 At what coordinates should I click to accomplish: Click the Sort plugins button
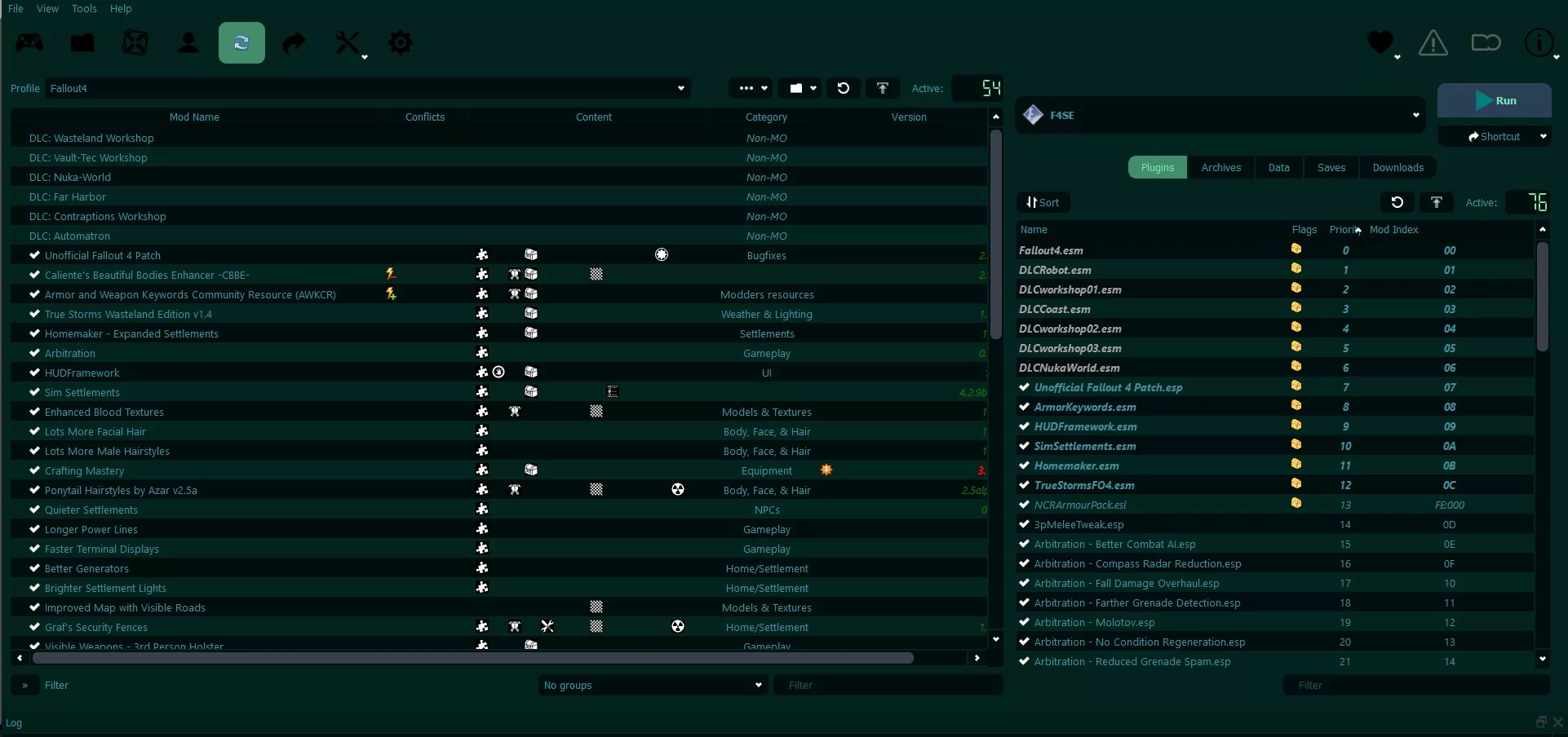(1043, 202)
